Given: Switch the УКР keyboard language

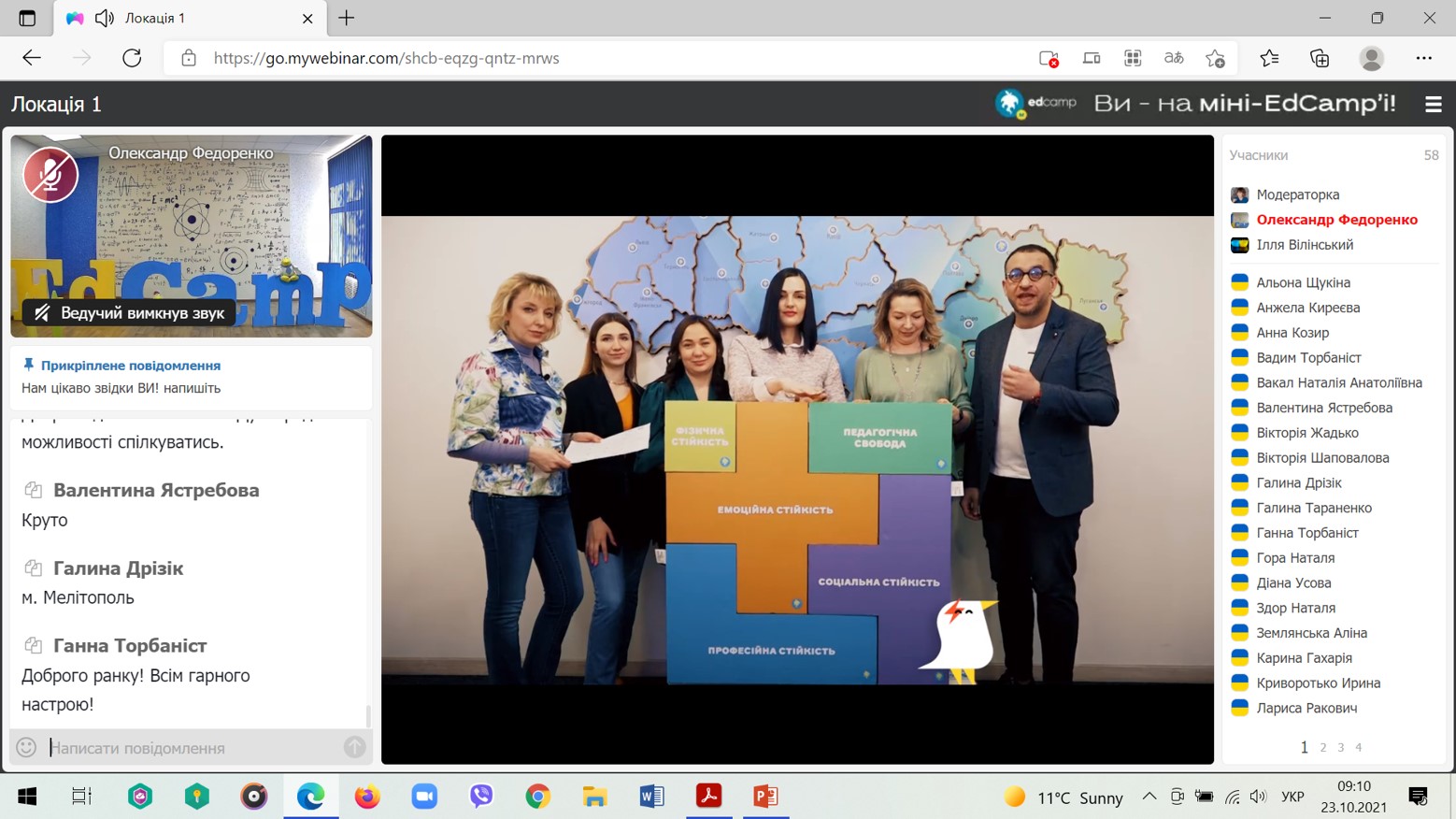Looking at the screenshot, I should tap(1292, 797).
